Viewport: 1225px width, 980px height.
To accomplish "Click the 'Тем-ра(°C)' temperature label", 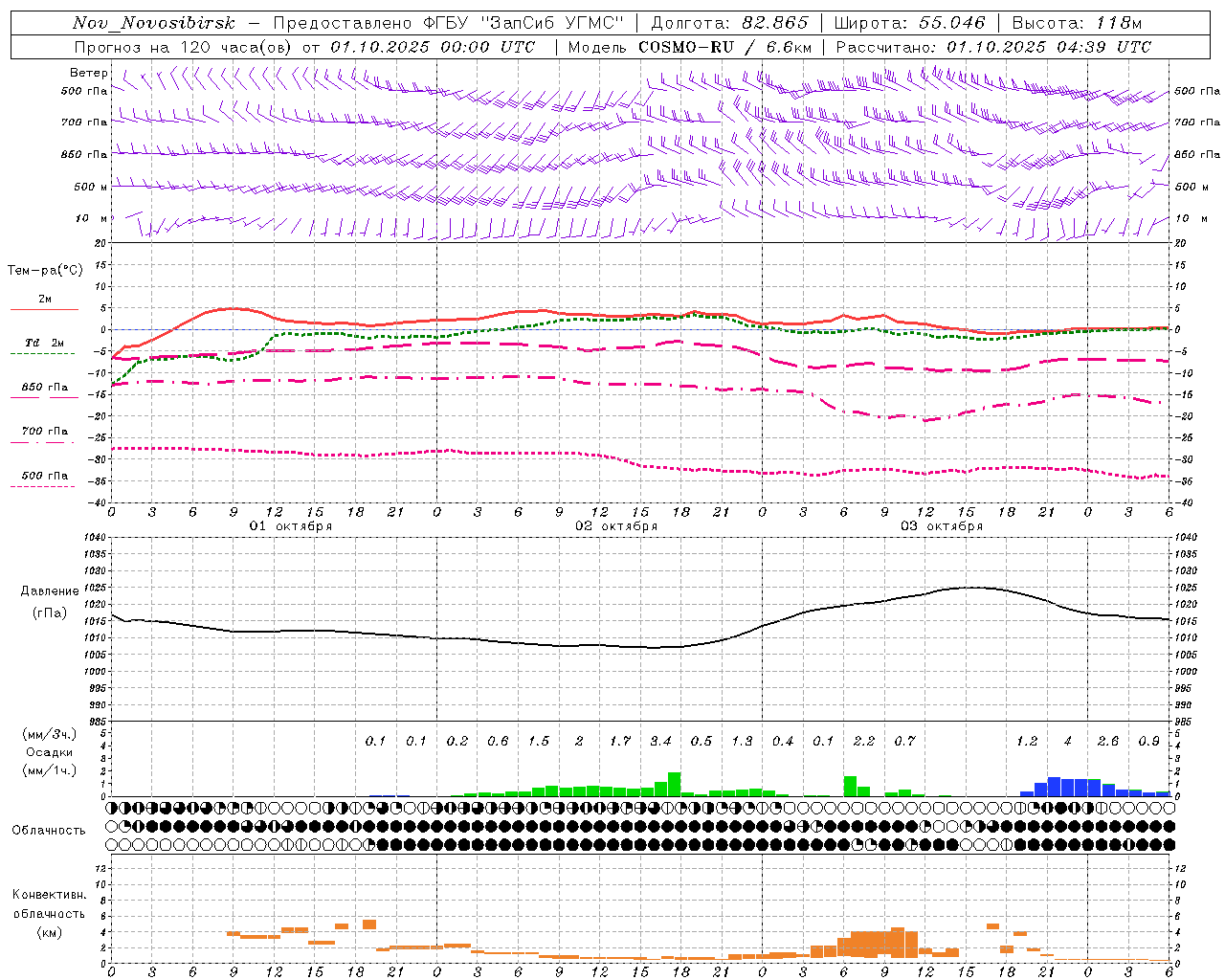I will (45, 271).
